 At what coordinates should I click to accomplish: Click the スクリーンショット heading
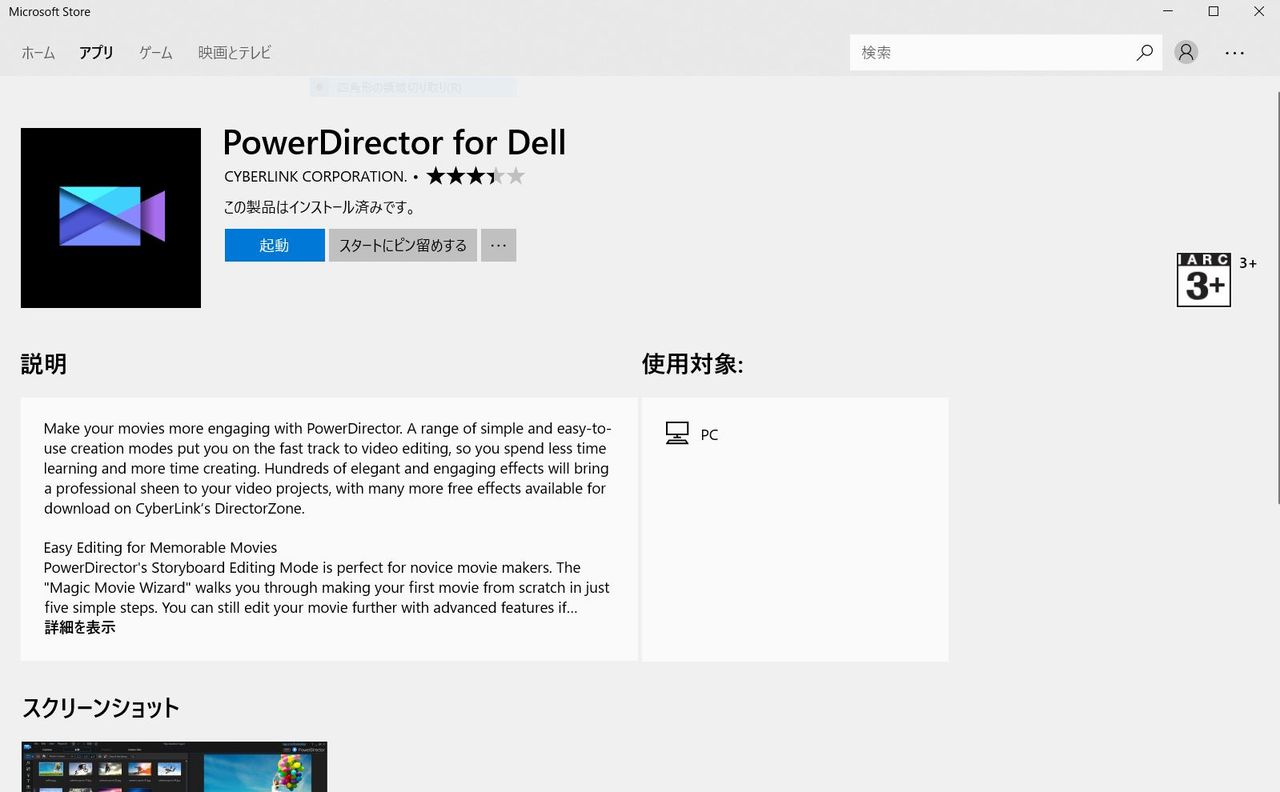coord(100,708)
